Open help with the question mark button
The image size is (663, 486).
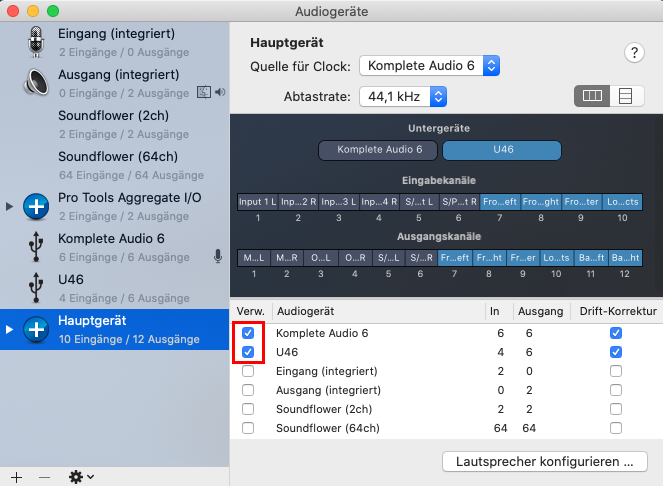click(634, 53)
